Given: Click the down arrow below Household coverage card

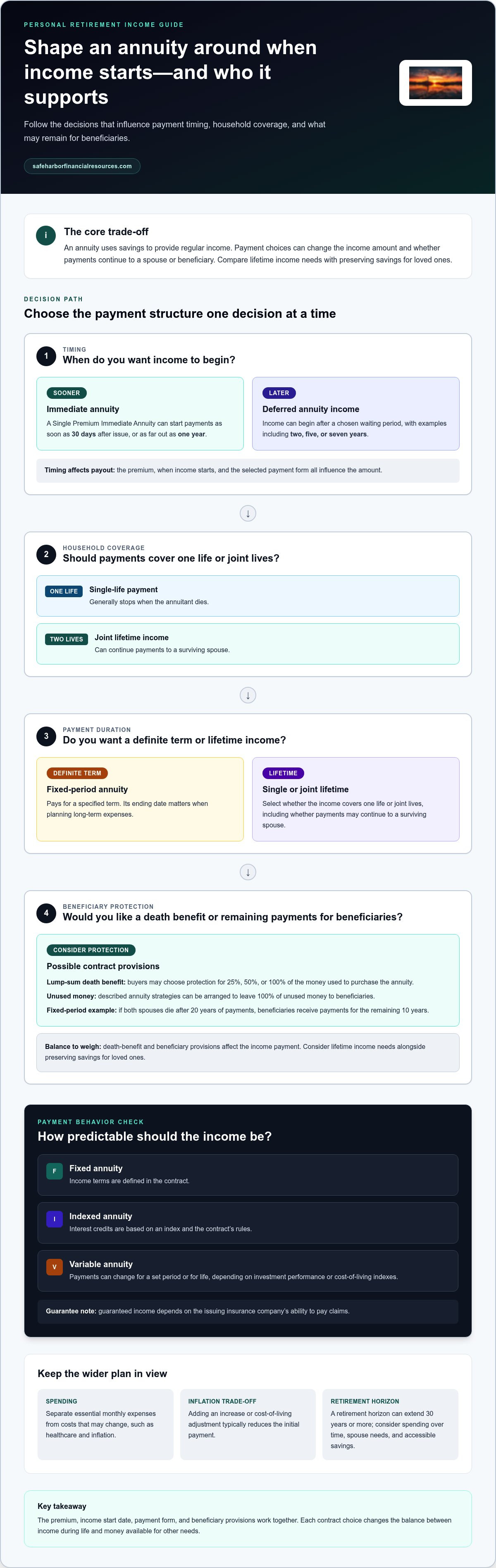Looking at the screenshot, I should click(x=248, y=695).
